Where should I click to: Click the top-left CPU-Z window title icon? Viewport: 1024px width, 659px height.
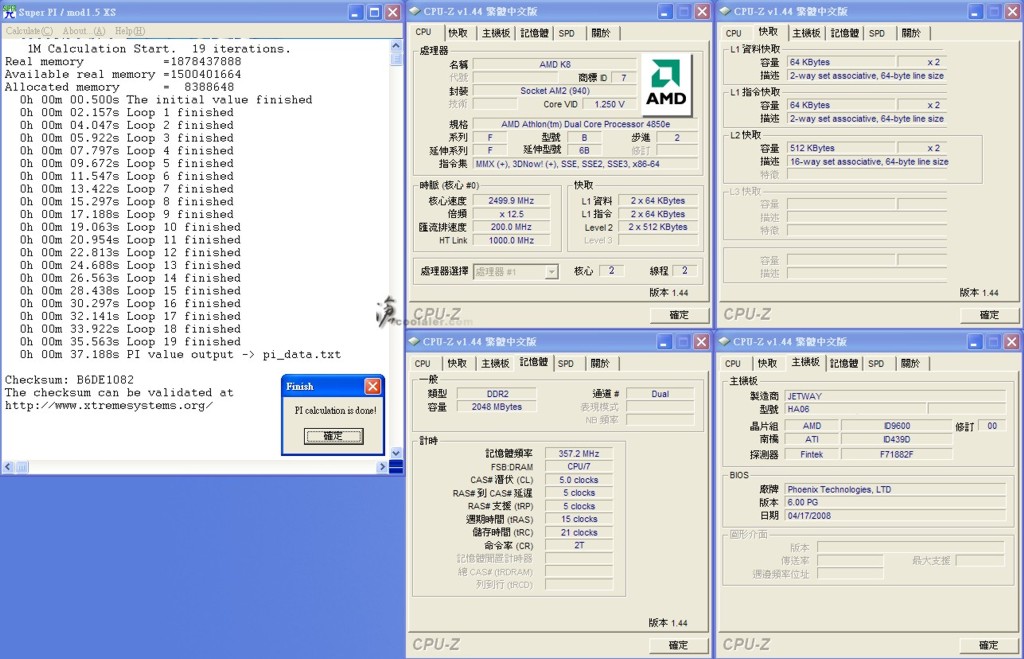415,11
